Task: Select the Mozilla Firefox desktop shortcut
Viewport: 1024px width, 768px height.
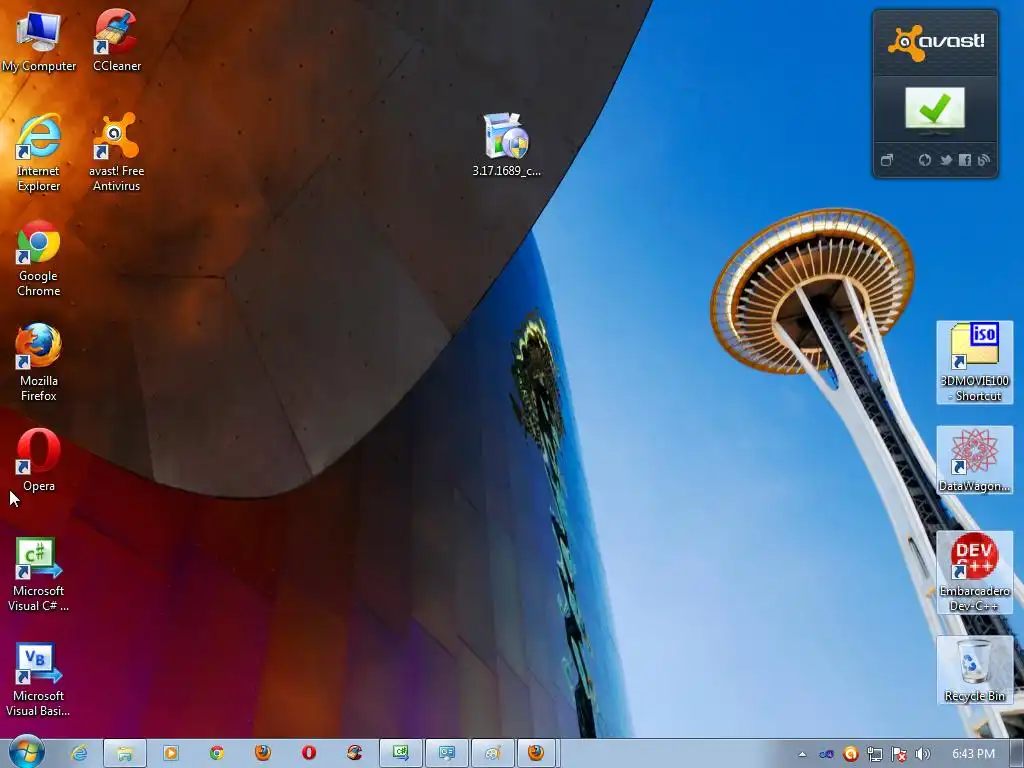Action: click(x=39, y=363)
